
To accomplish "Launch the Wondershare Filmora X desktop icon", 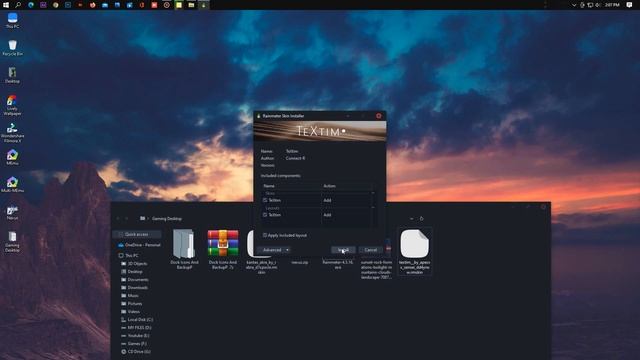I will click(12, 132).
